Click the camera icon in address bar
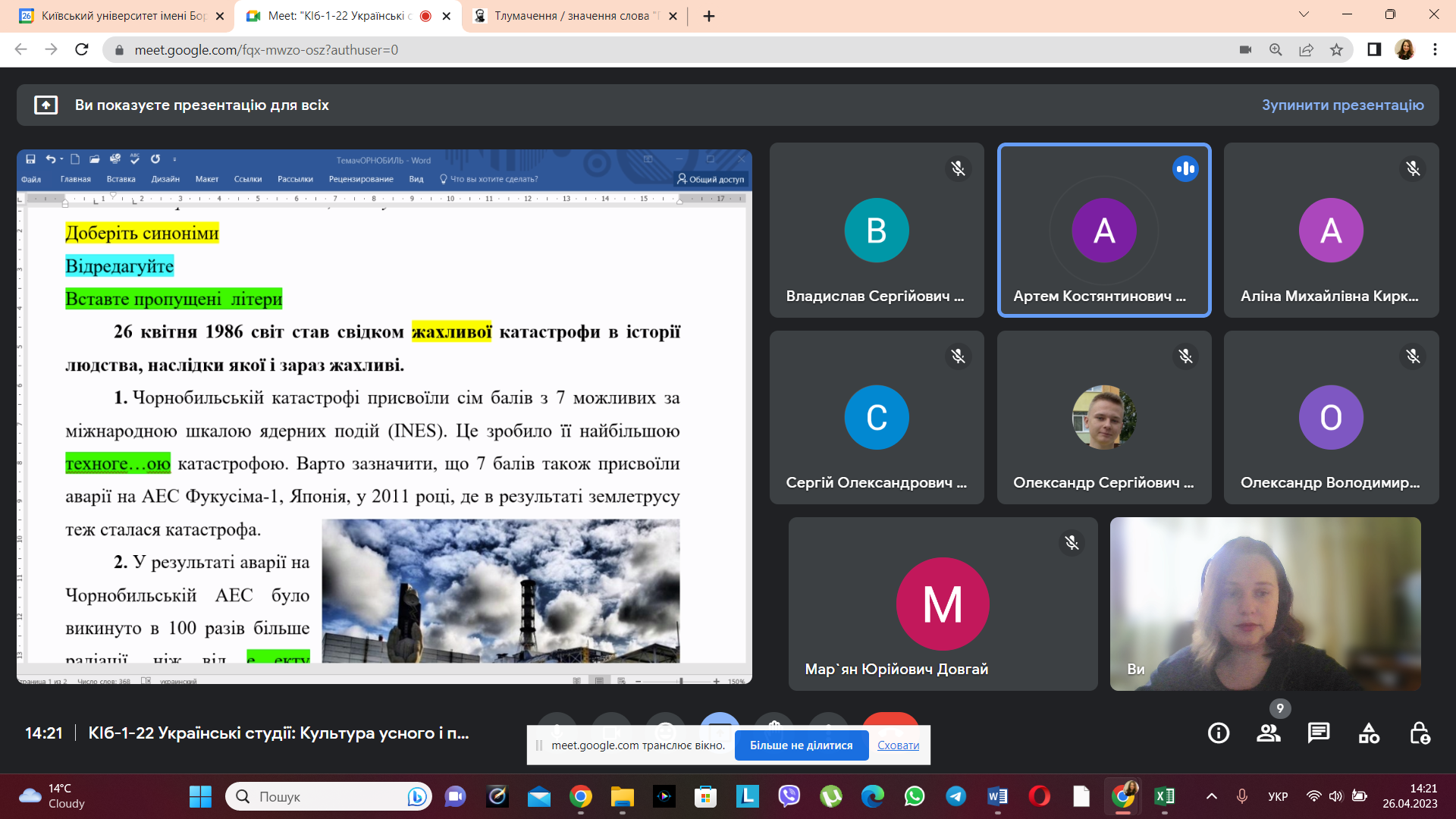 [1245, 50]
